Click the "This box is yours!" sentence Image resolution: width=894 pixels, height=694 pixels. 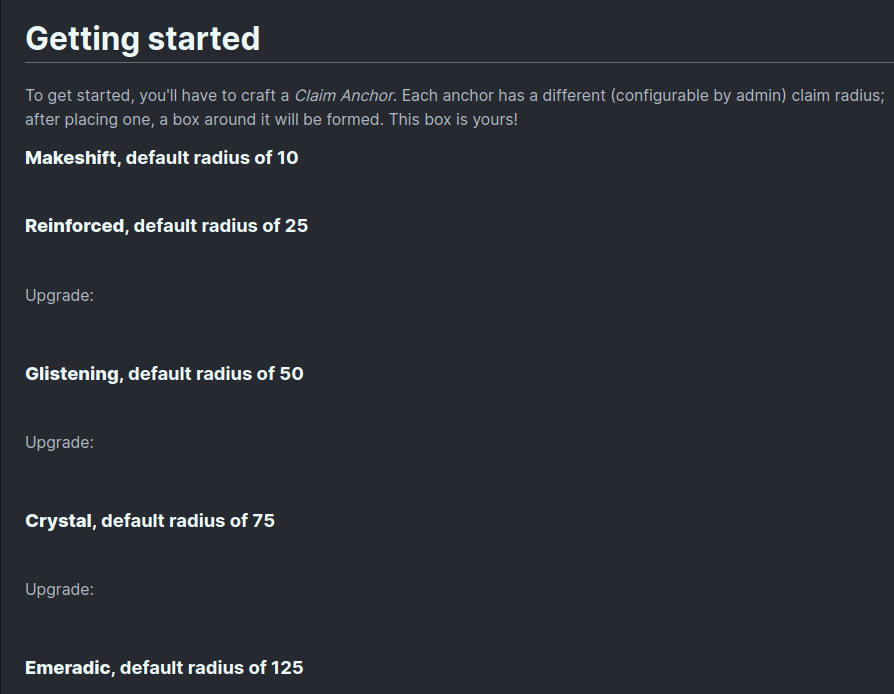[x=453, y=120]
